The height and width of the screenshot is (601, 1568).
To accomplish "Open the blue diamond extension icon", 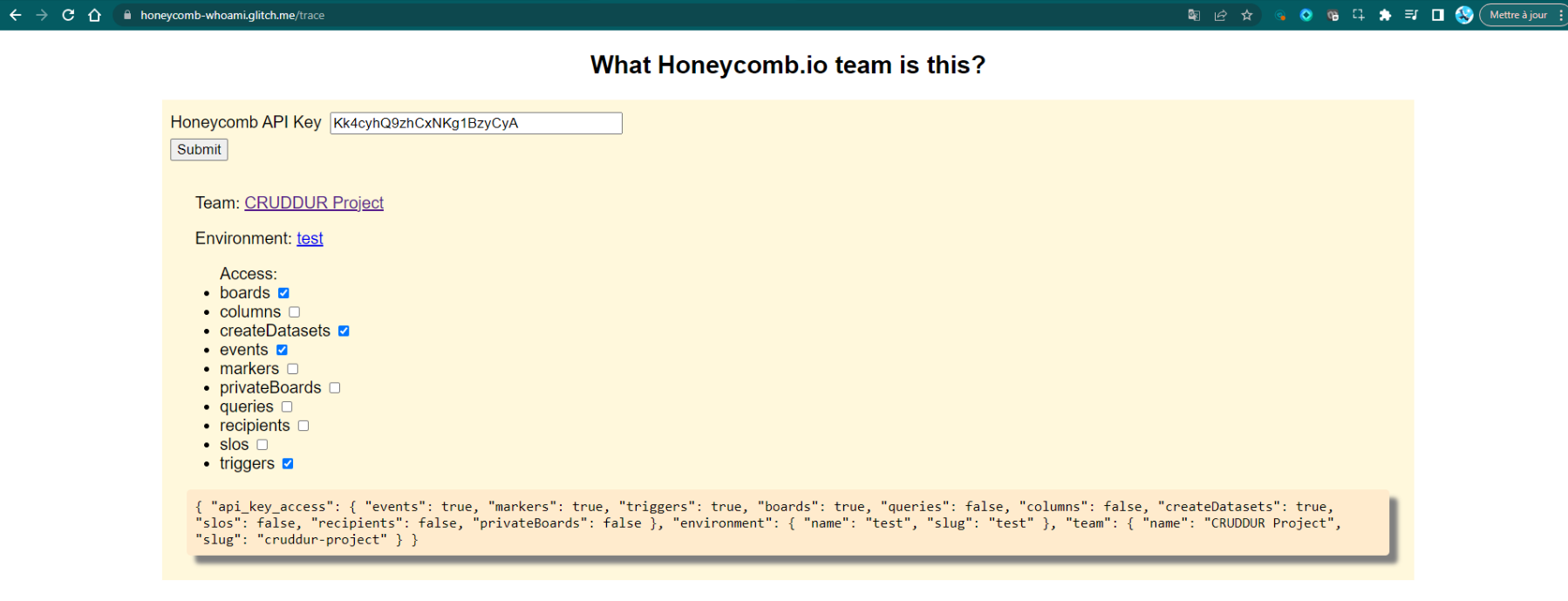I will 1306,15.
